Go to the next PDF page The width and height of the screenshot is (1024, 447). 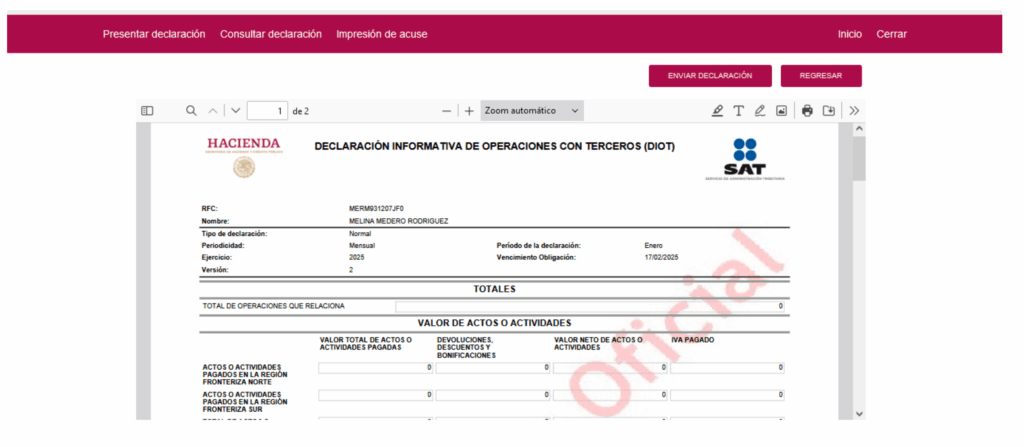236,111
